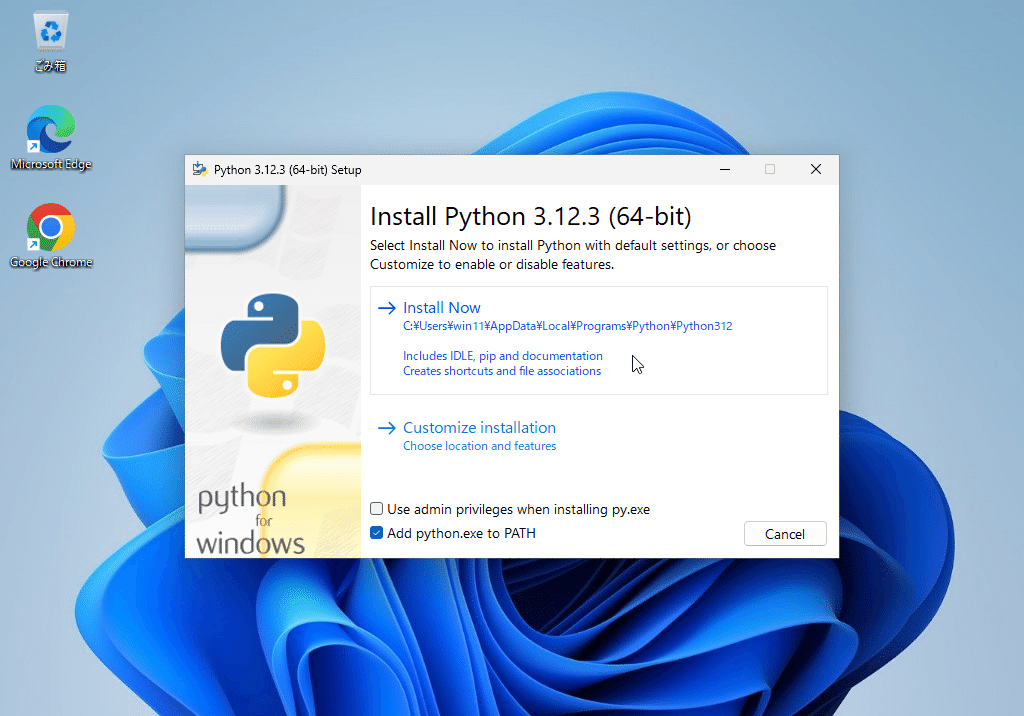This screenshot has width=1024, height=716.
Task: Open the Recycle Bin desktop icon
Action: tap(50, 41)
